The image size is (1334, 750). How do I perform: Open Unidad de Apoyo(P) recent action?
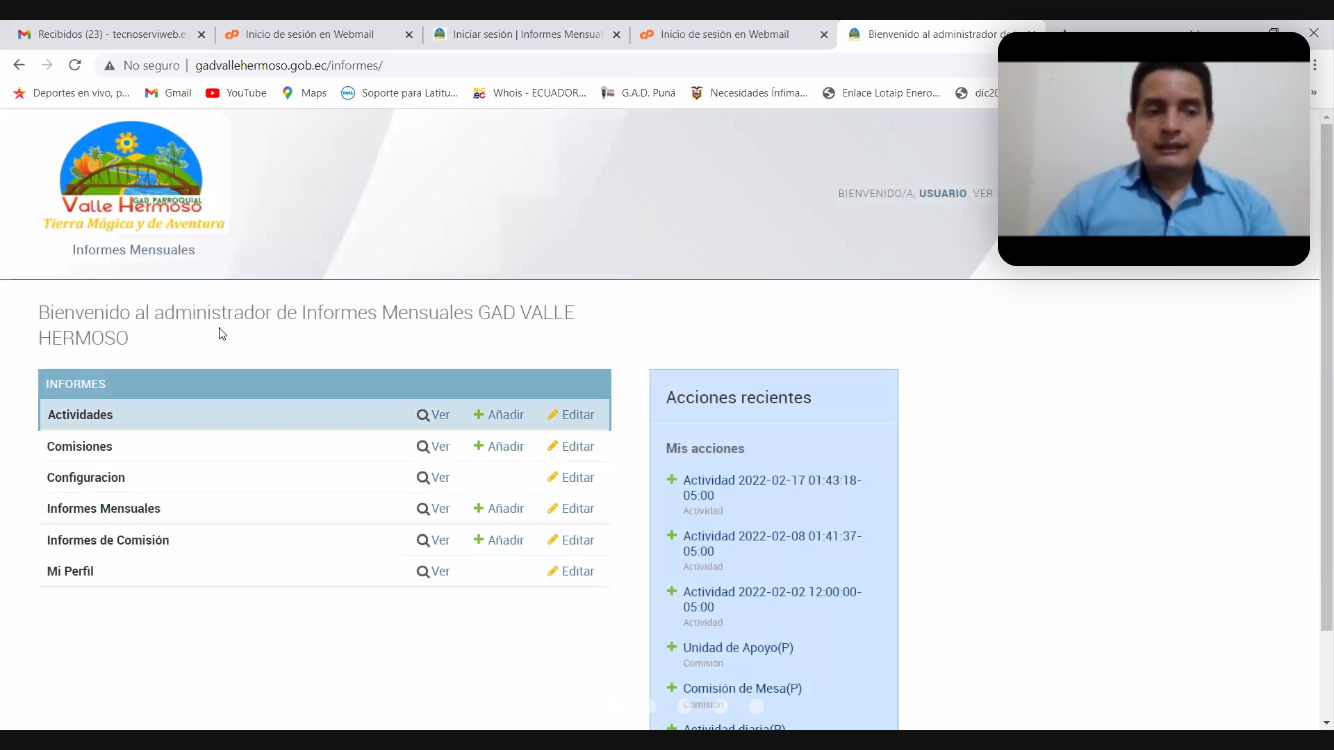pos(738,648)
